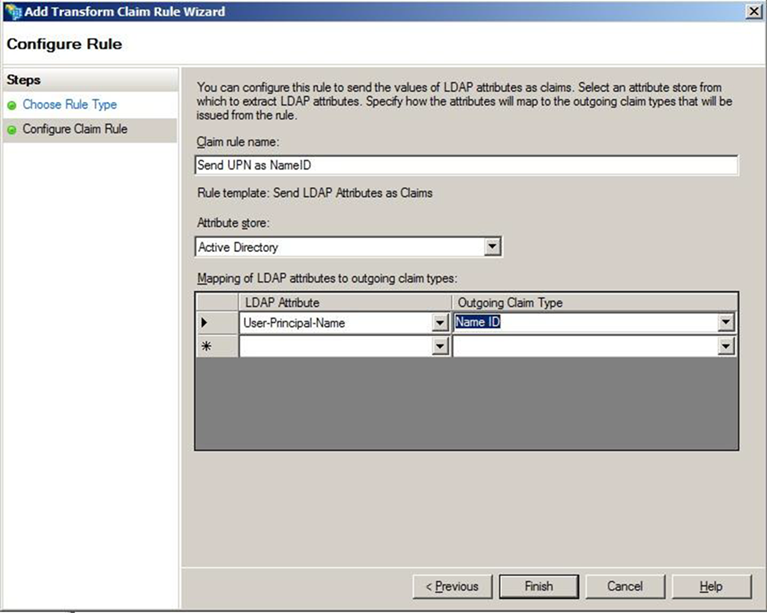The width and height of the screenshot is (767, 613).
Task: Click the green bullet beside Configure Claim Rule
Action: point(12,130)
